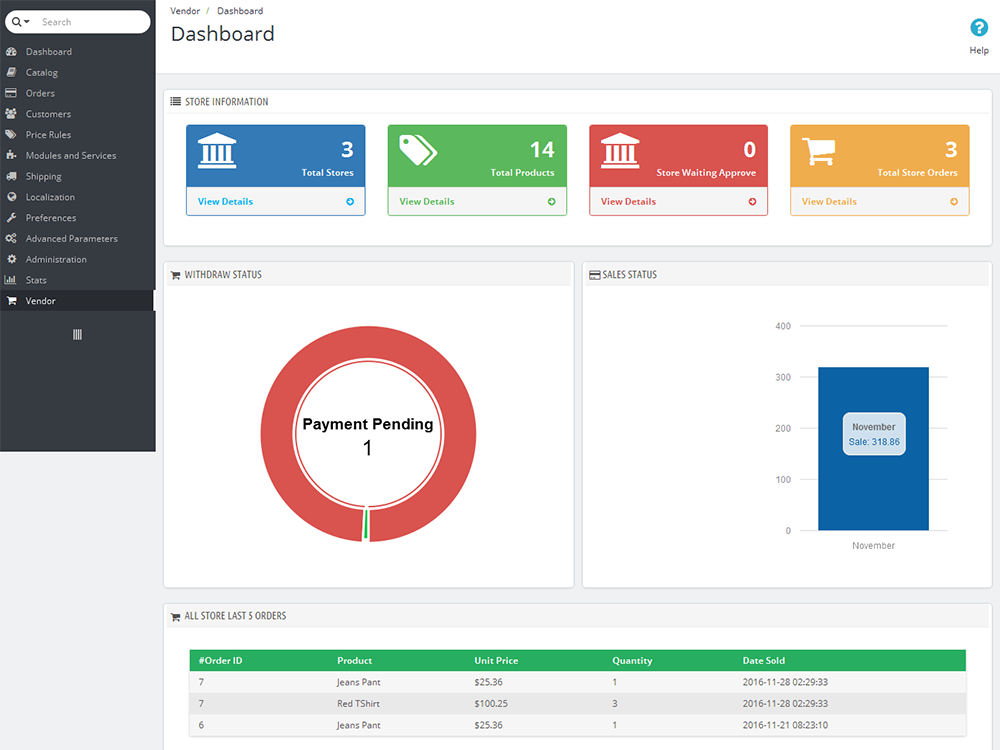Click the bank icon on Store Waiting Approve card
Viewport: 1000px width, 750px height.
pos(620,151)
